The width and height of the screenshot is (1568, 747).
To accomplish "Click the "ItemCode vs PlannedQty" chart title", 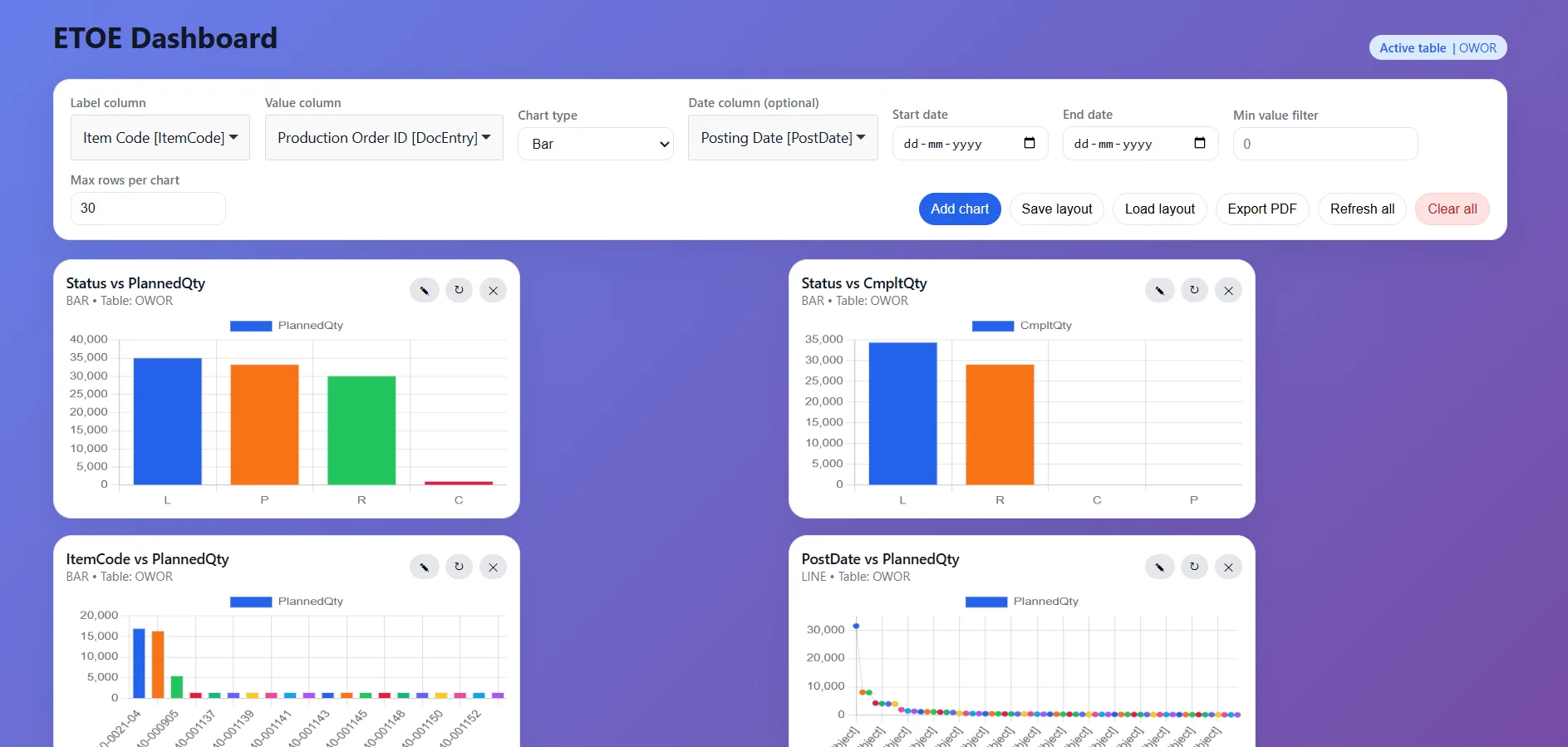I will coord(148,559).
